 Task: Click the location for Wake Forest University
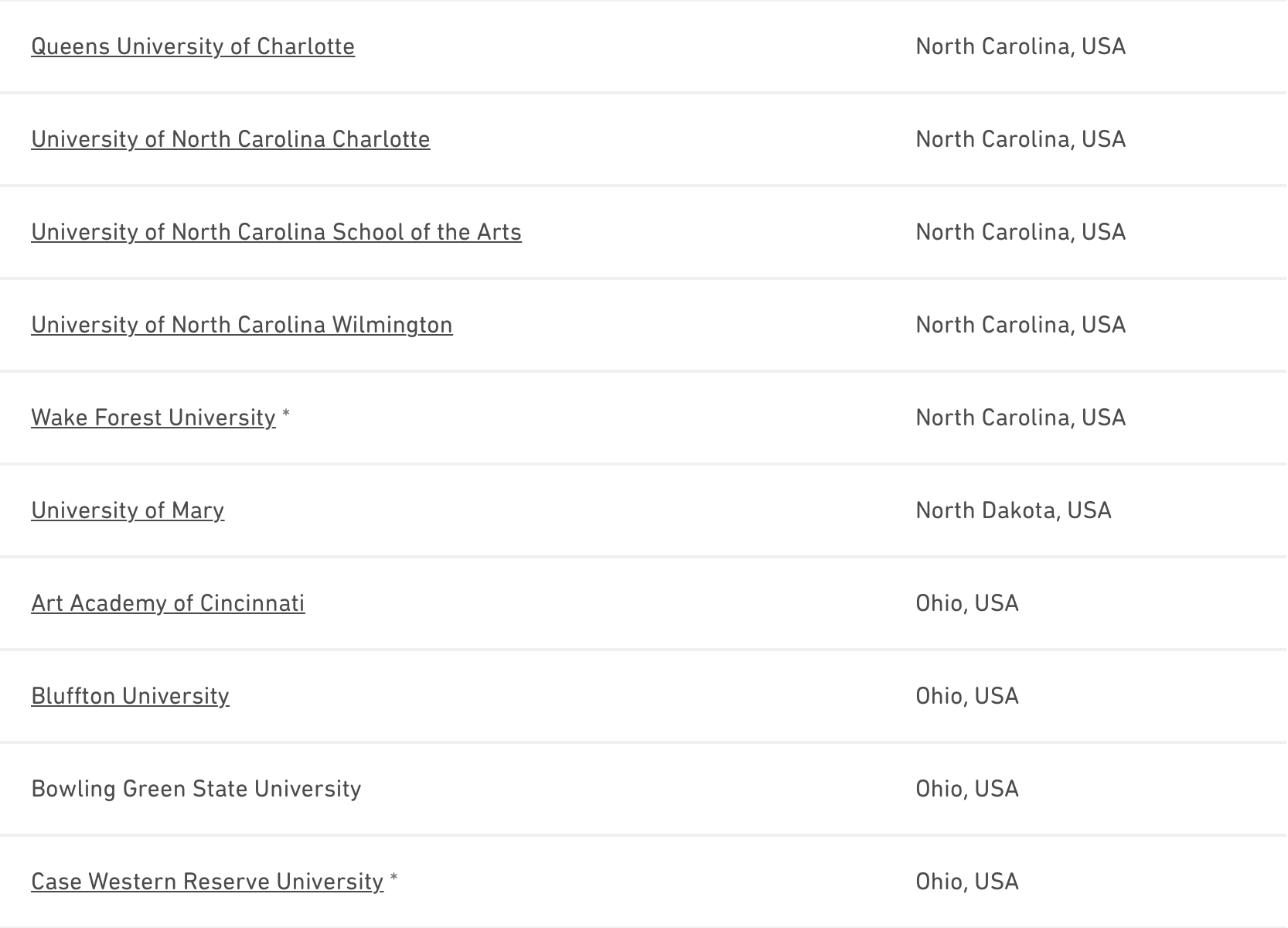1020,418
